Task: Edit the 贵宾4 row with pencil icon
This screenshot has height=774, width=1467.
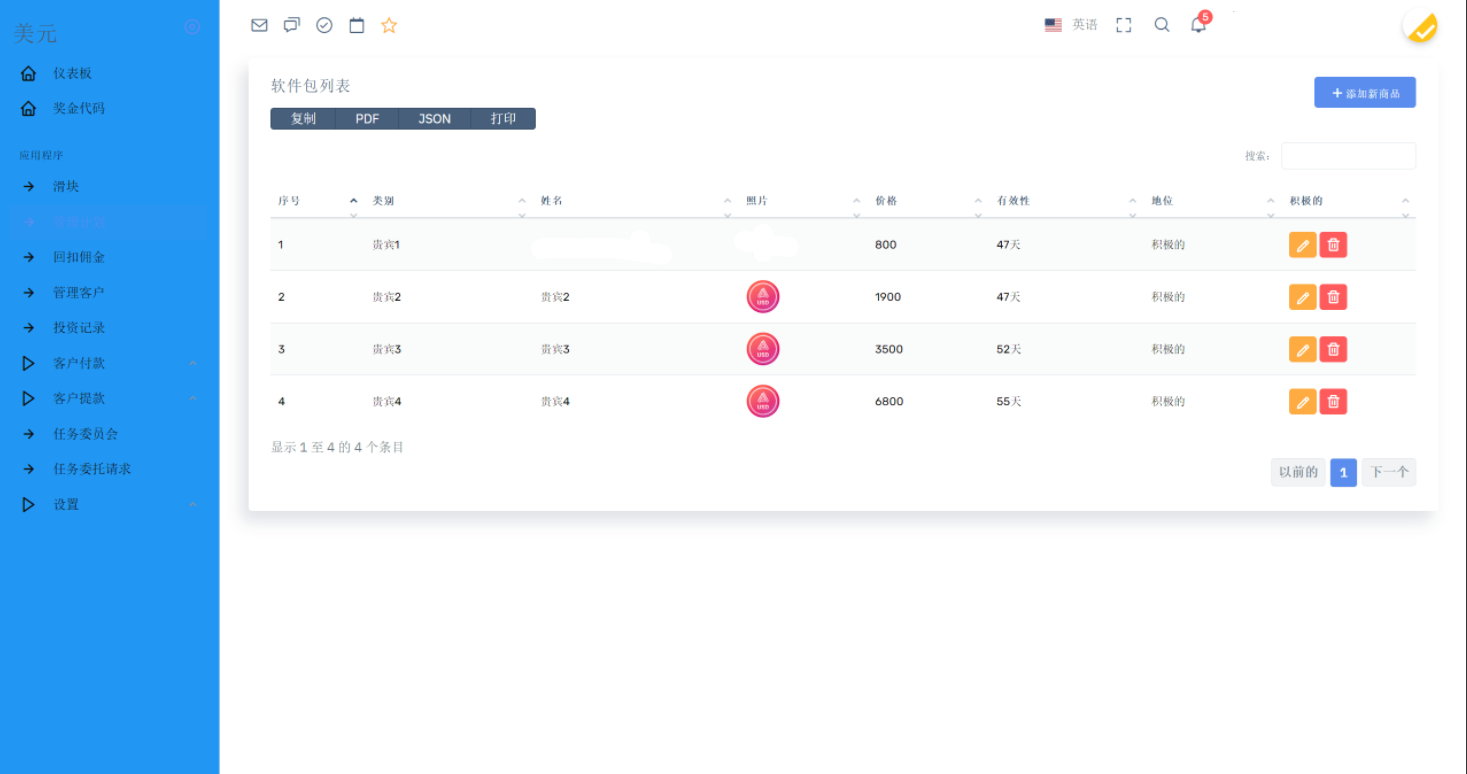Action: (1303, 401)
